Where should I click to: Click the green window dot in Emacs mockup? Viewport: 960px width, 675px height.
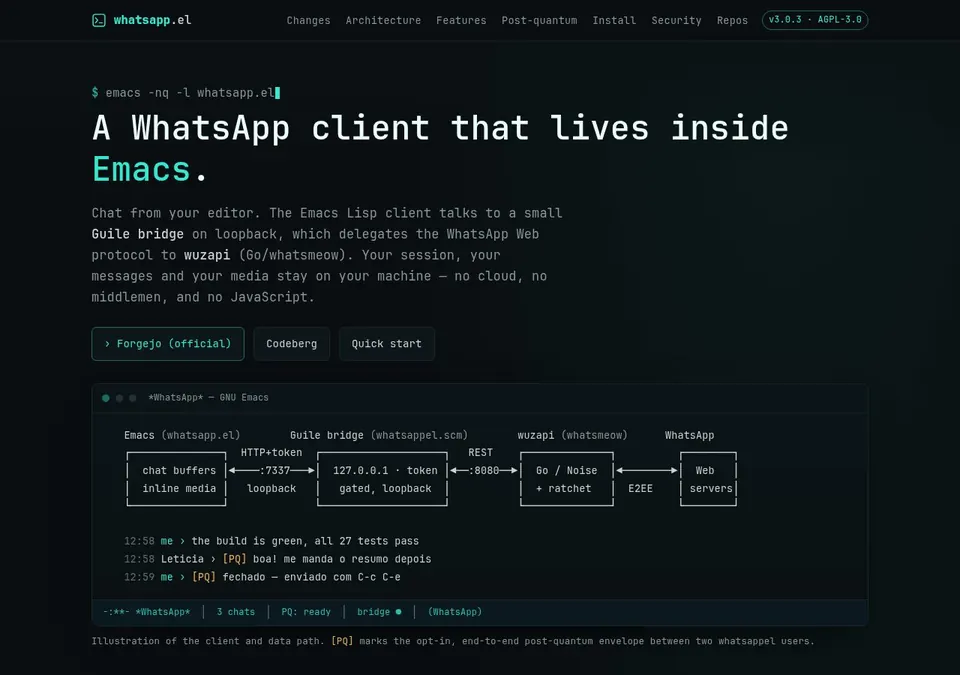click(106, 398)
